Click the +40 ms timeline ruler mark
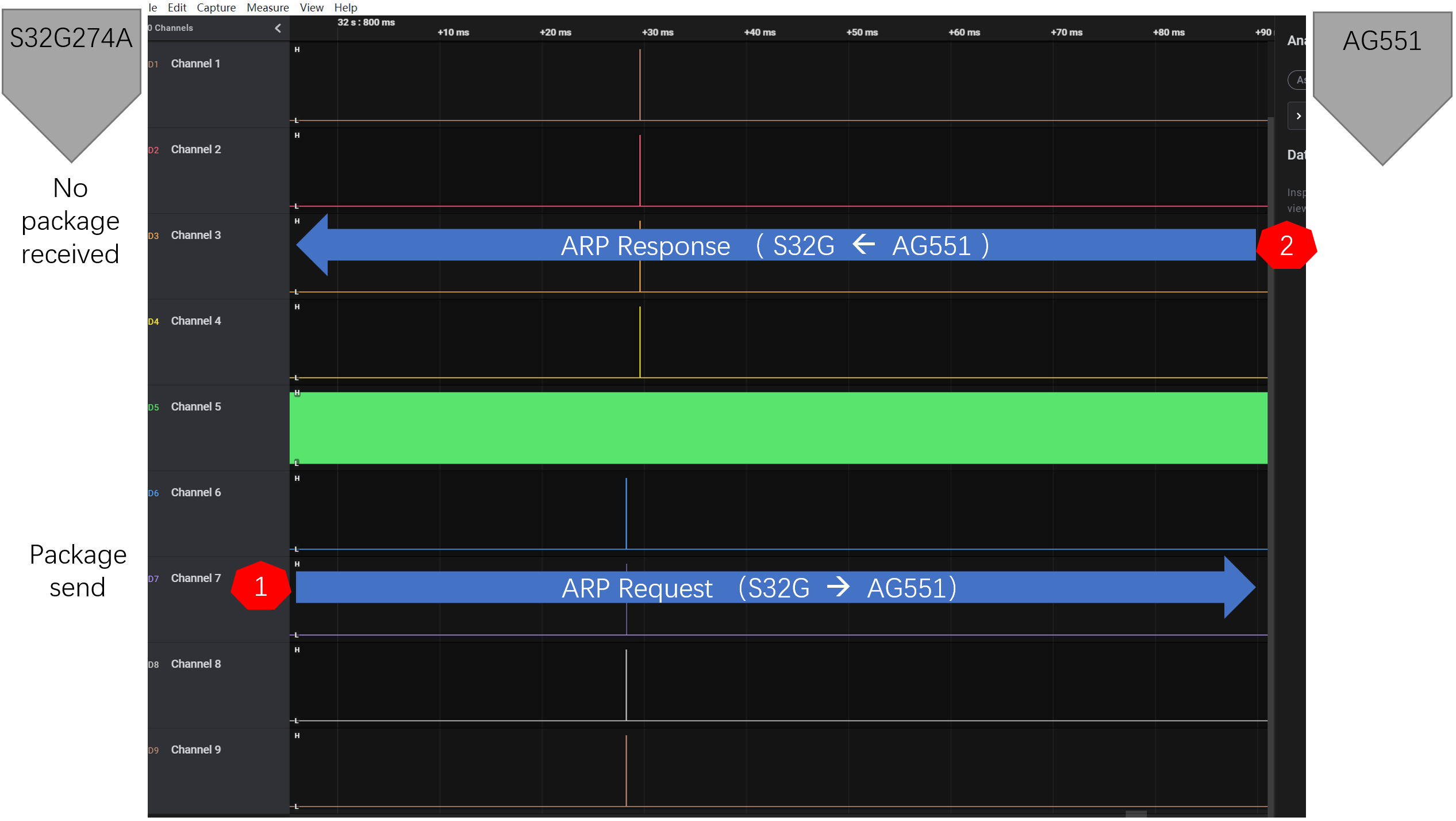 pyautogui.click(x=759, y=32)
